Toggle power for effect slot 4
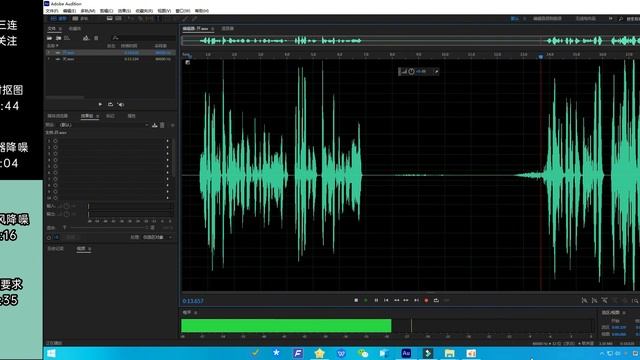This screenshot has width=640, height=360. pos(55,160)
